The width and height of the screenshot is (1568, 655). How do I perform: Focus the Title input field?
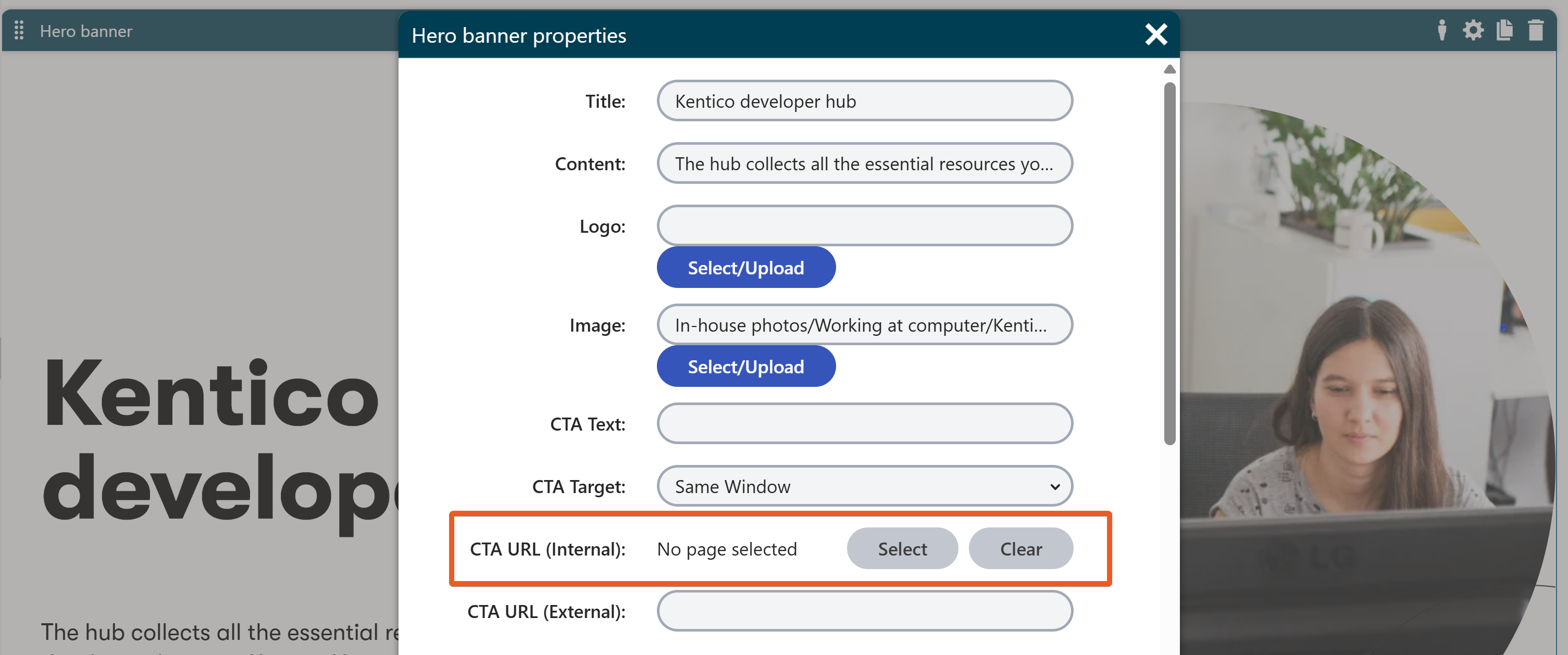pyautogui.click(x=864, y=101)
